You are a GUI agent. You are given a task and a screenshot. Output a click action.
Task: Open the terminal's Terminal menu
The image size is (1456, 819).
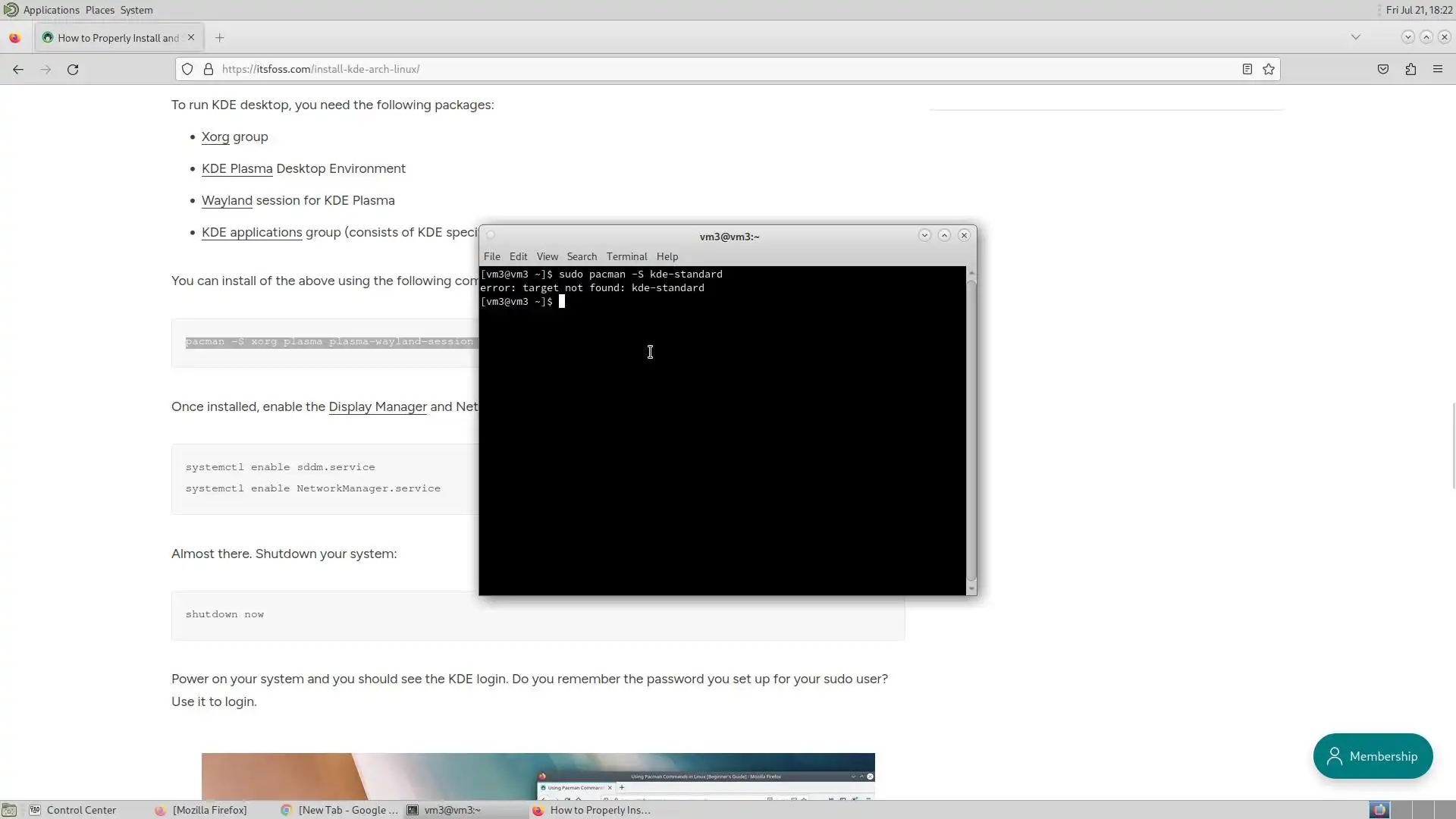[x=626, y=256]
